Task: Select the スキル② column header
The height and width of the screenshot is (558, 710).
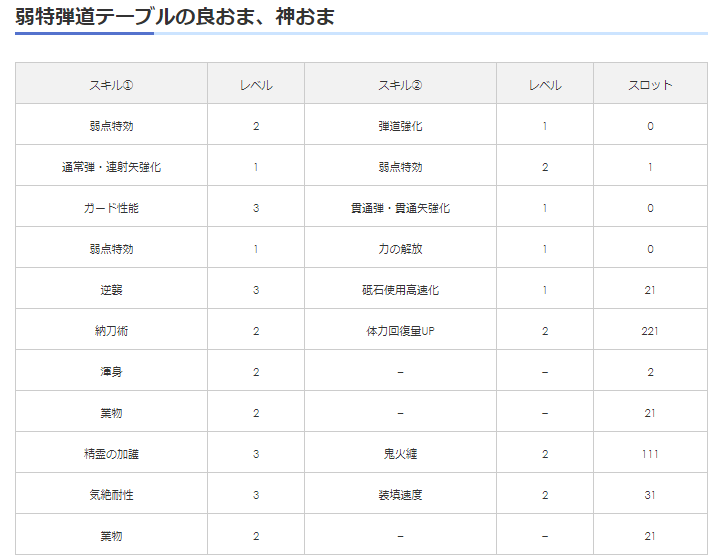Action: pyautogui.click(x=400, y=85)
